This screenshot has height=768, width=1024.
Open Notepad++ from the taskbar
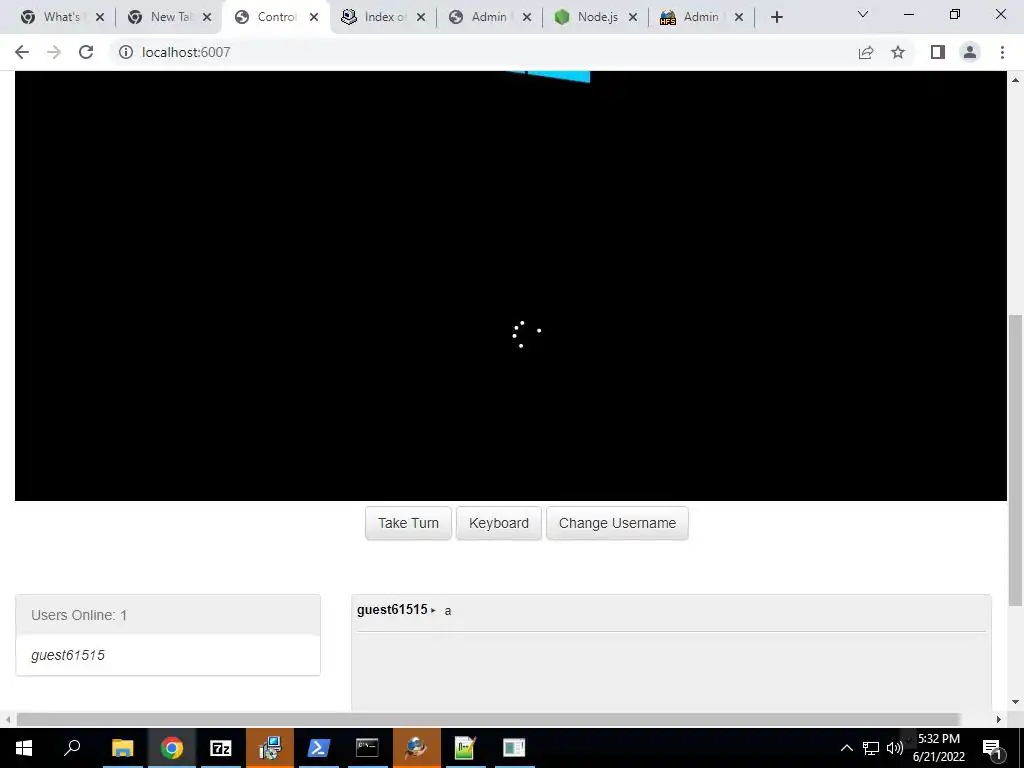(x=465, y=748)
